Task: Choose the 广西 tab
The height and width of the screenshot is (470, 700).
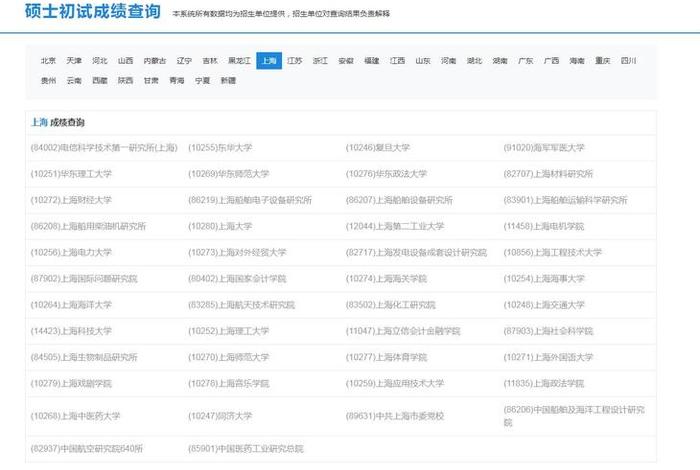Action: 551,61
